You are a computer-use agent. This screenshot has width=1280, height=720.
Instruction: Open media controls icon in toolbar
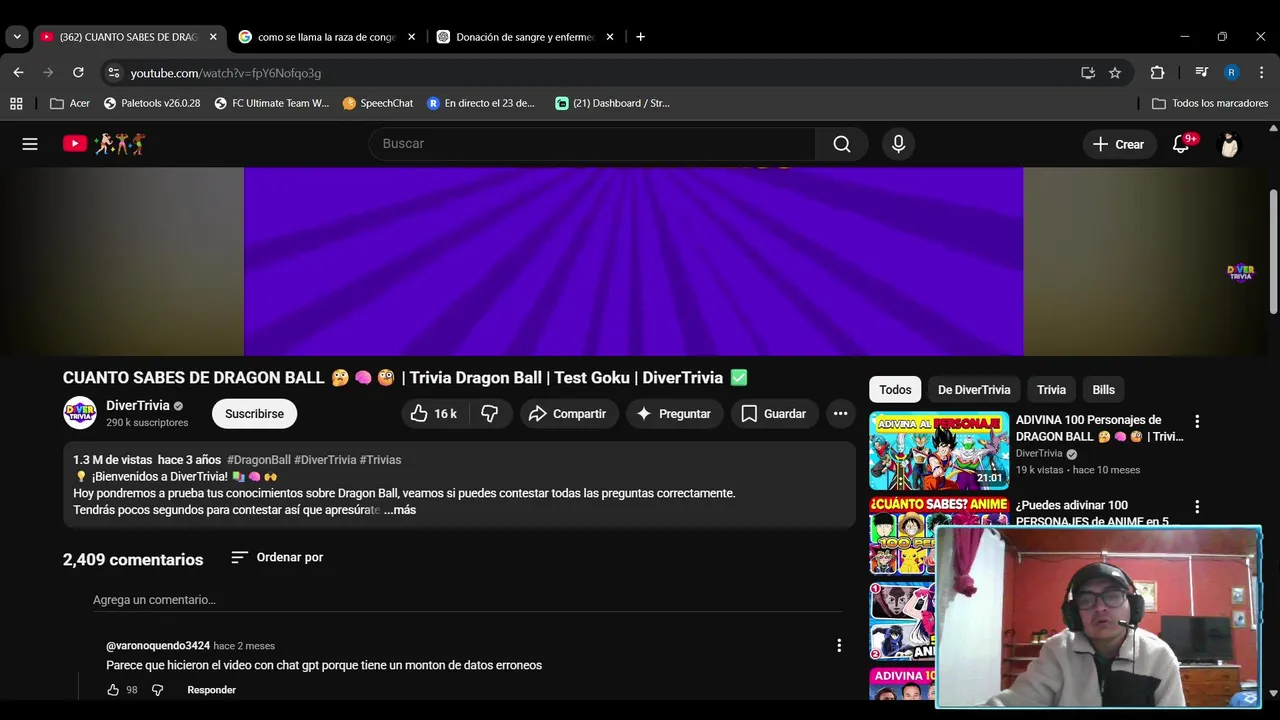[x=1202, y=73]
